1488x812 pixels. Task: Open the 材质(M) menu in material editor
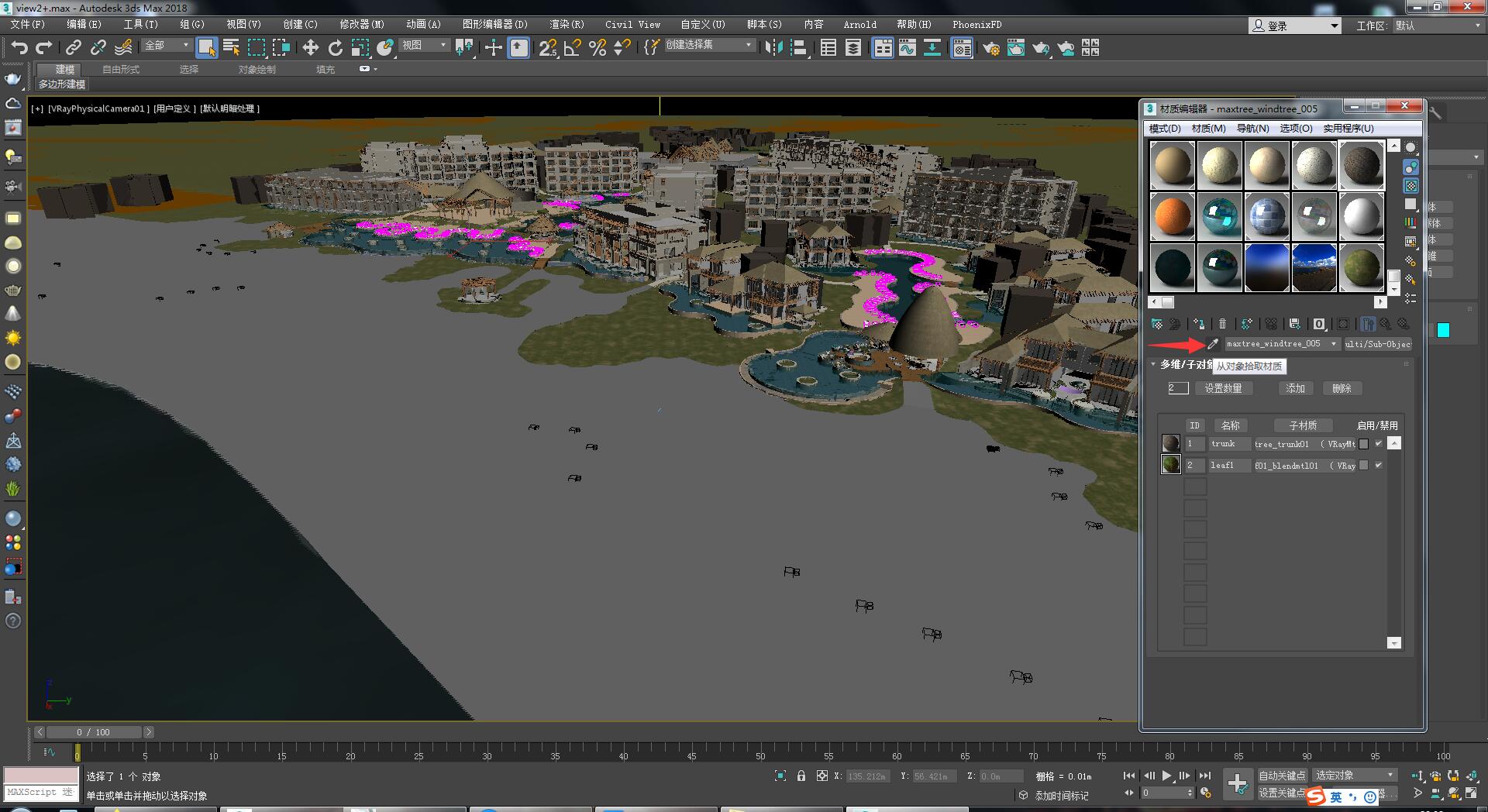pyautogui.click(x=1208, y=129)
